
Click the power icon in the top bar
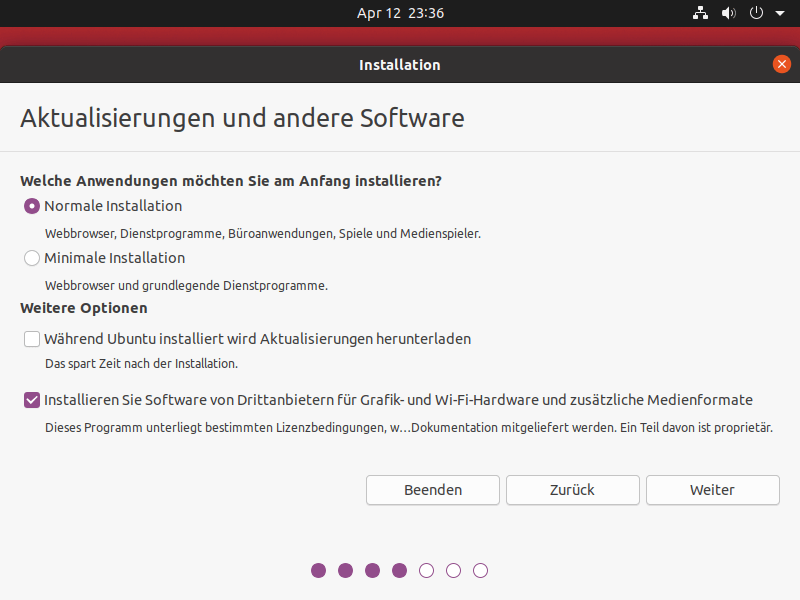(x=756, y=14)
